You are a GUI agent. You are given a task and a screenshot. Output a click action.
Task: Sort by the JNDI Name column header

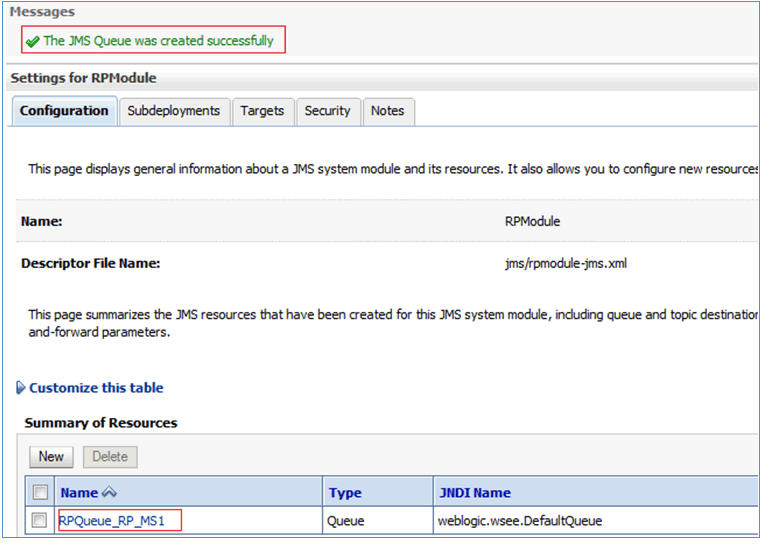click(475, 493)
